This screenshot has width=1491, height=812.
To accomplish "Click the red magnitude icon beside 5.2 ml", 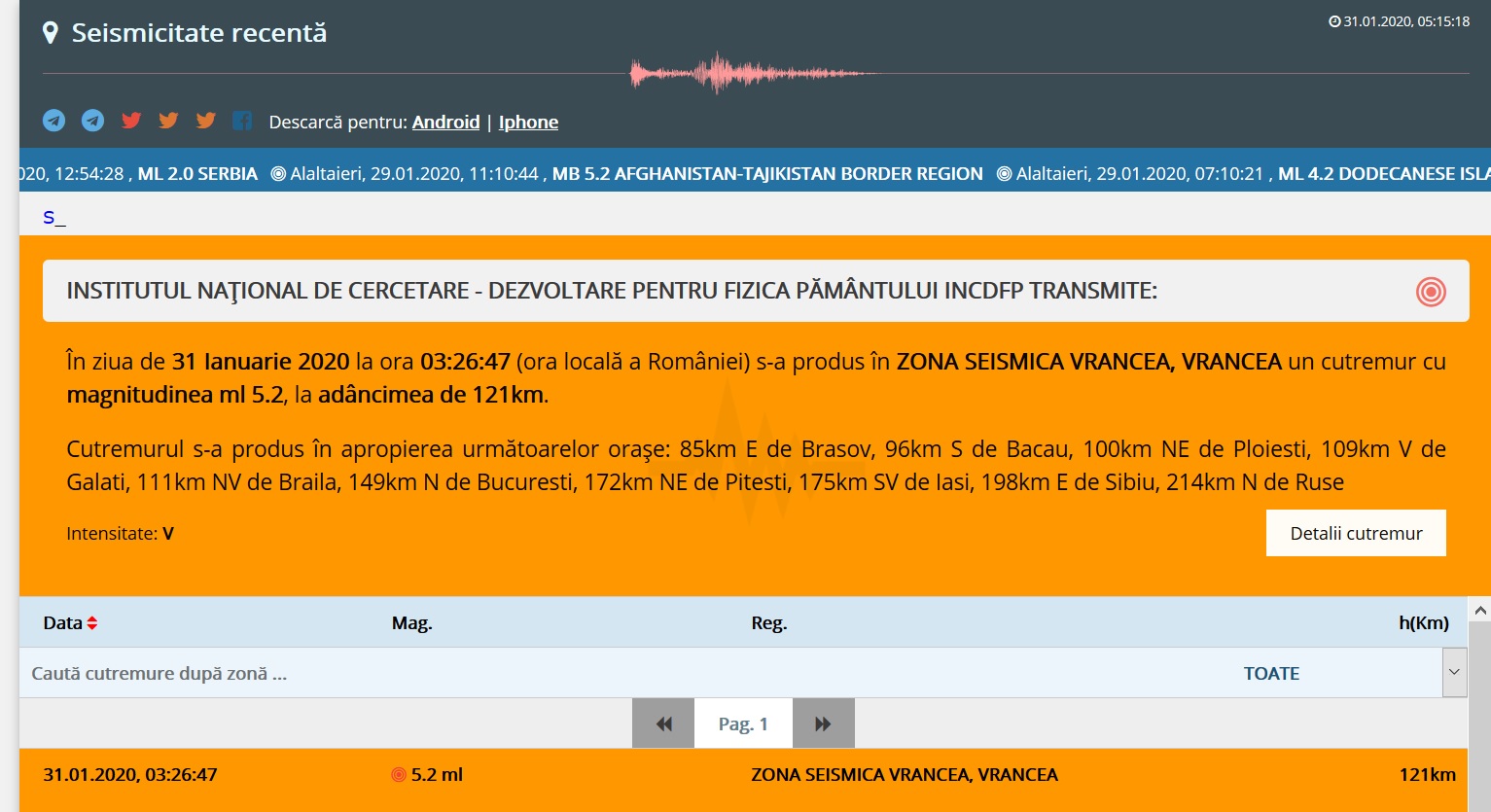I will point(398,775).
